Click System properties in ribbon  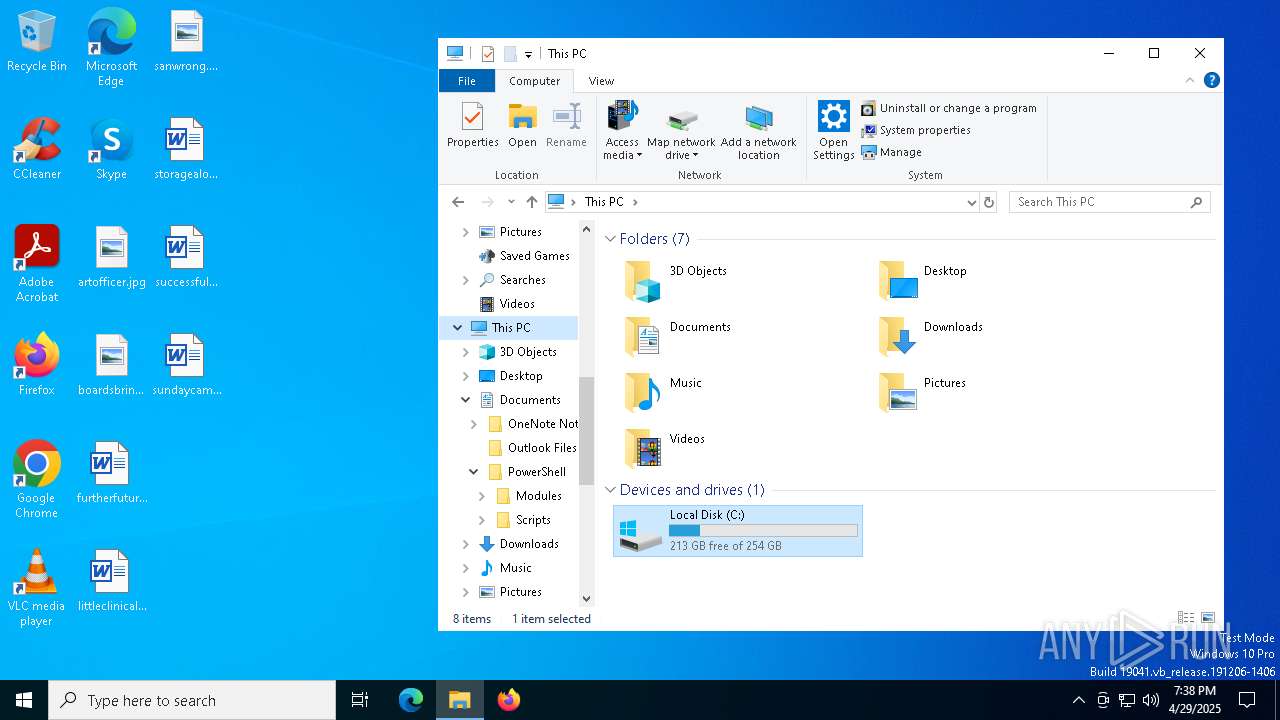916,130
